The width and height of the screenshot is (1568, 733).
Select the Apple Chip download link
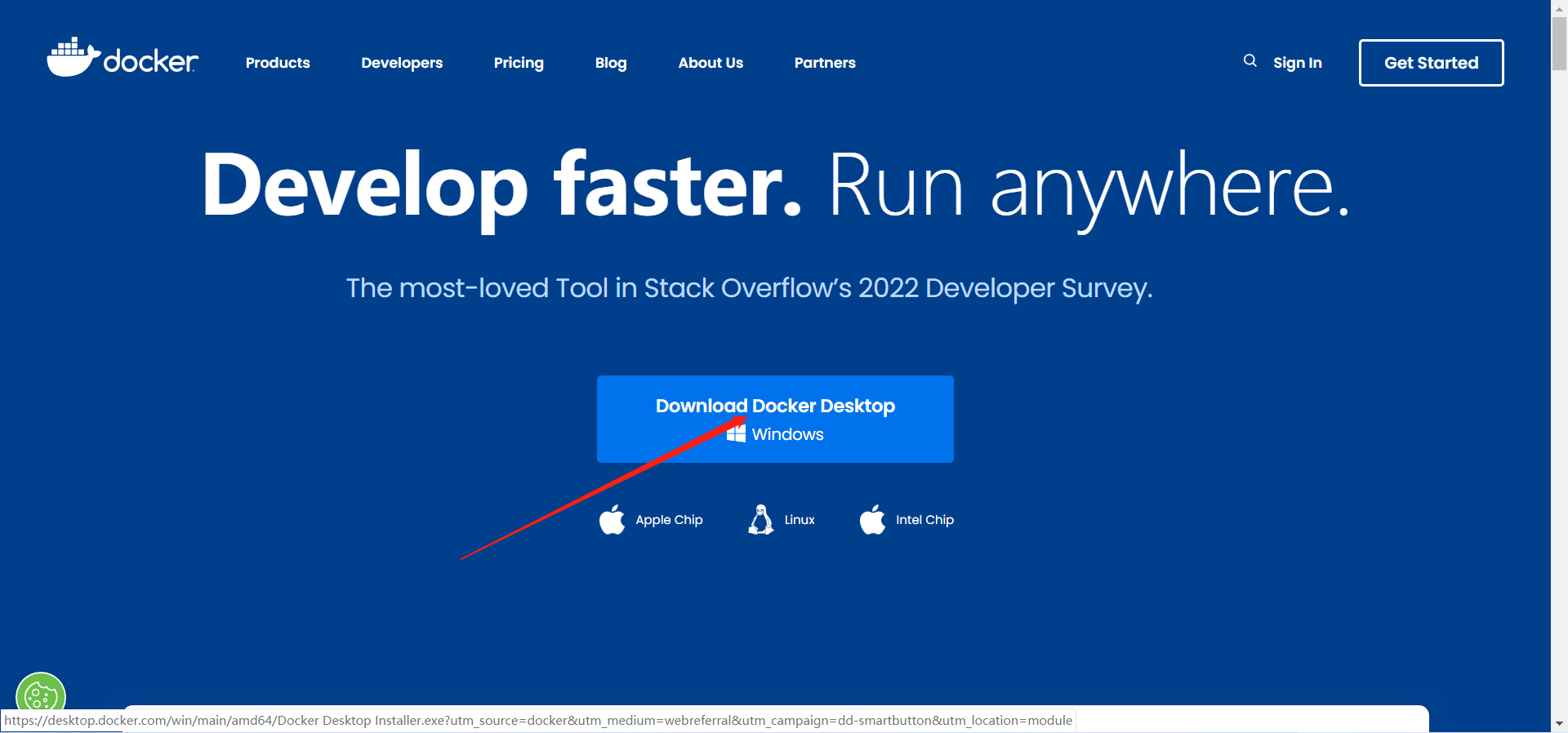tap(669, 520)
